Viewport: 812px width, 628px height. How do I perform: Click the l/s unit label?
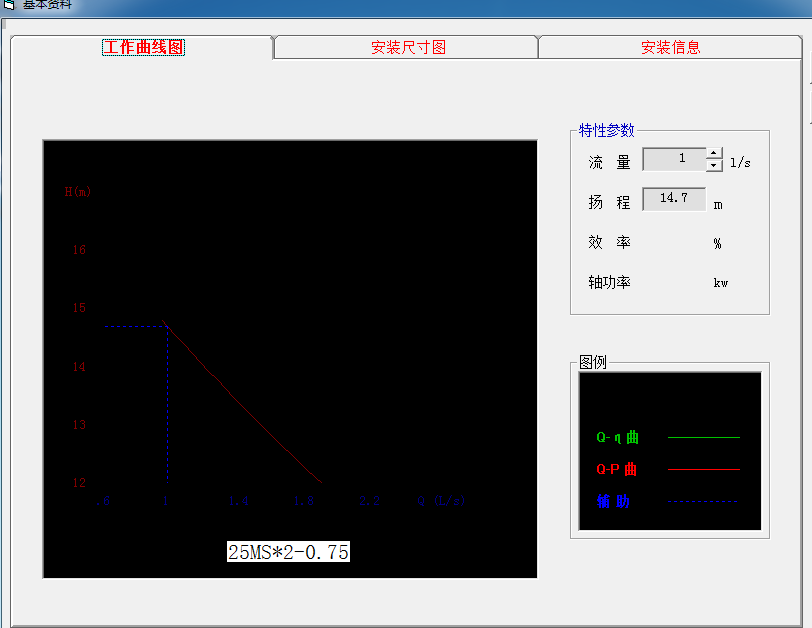pos(740,163)
